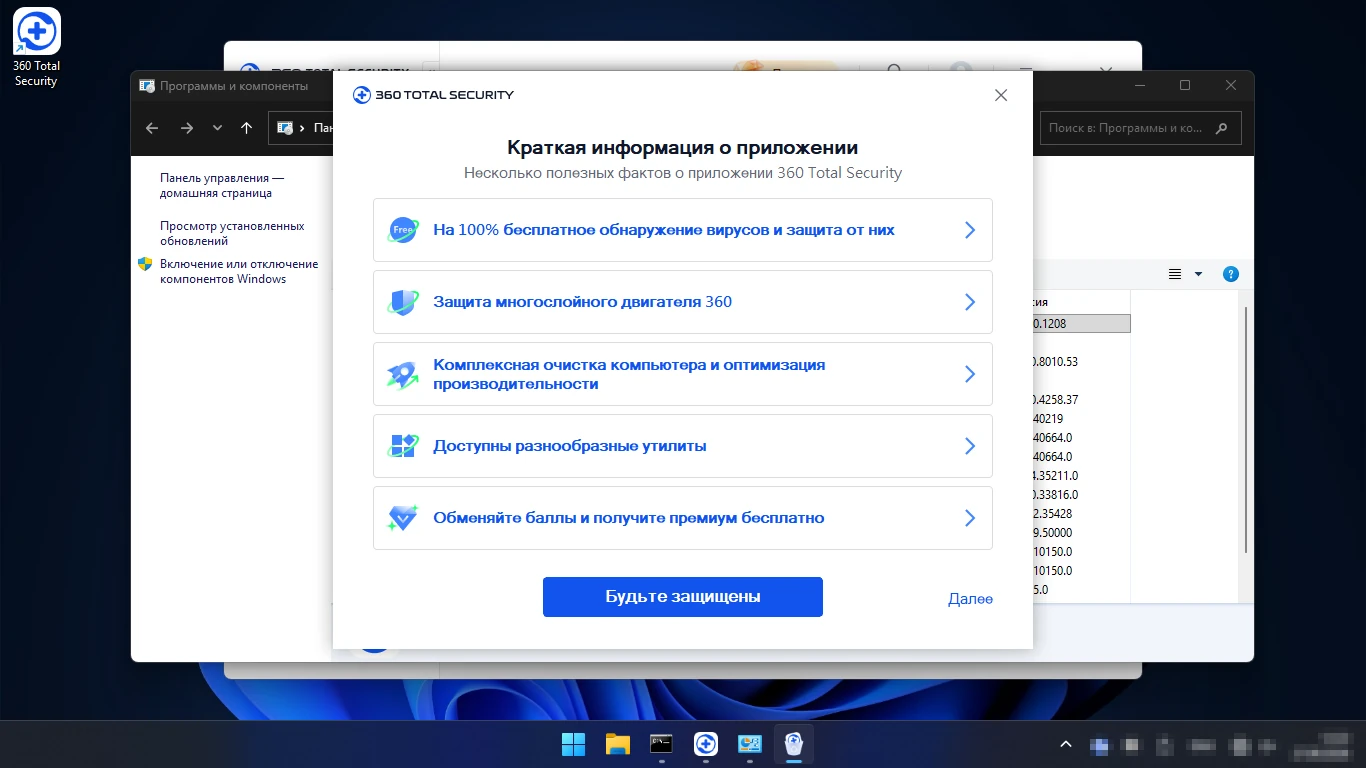The width and height of the screenshot is (1366, 768).
Task: Switch to Control Panel taskbar icon
Action: pos(750,744)
